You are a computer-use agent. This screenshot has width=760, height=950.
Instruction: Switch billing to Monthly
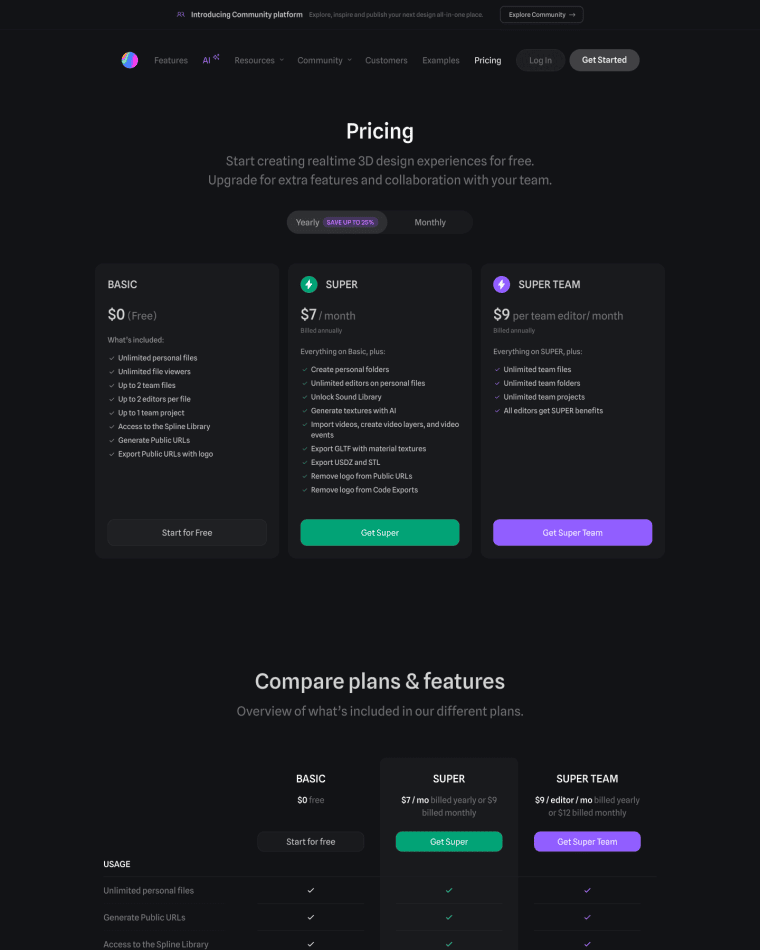click(x=430, y=222)
